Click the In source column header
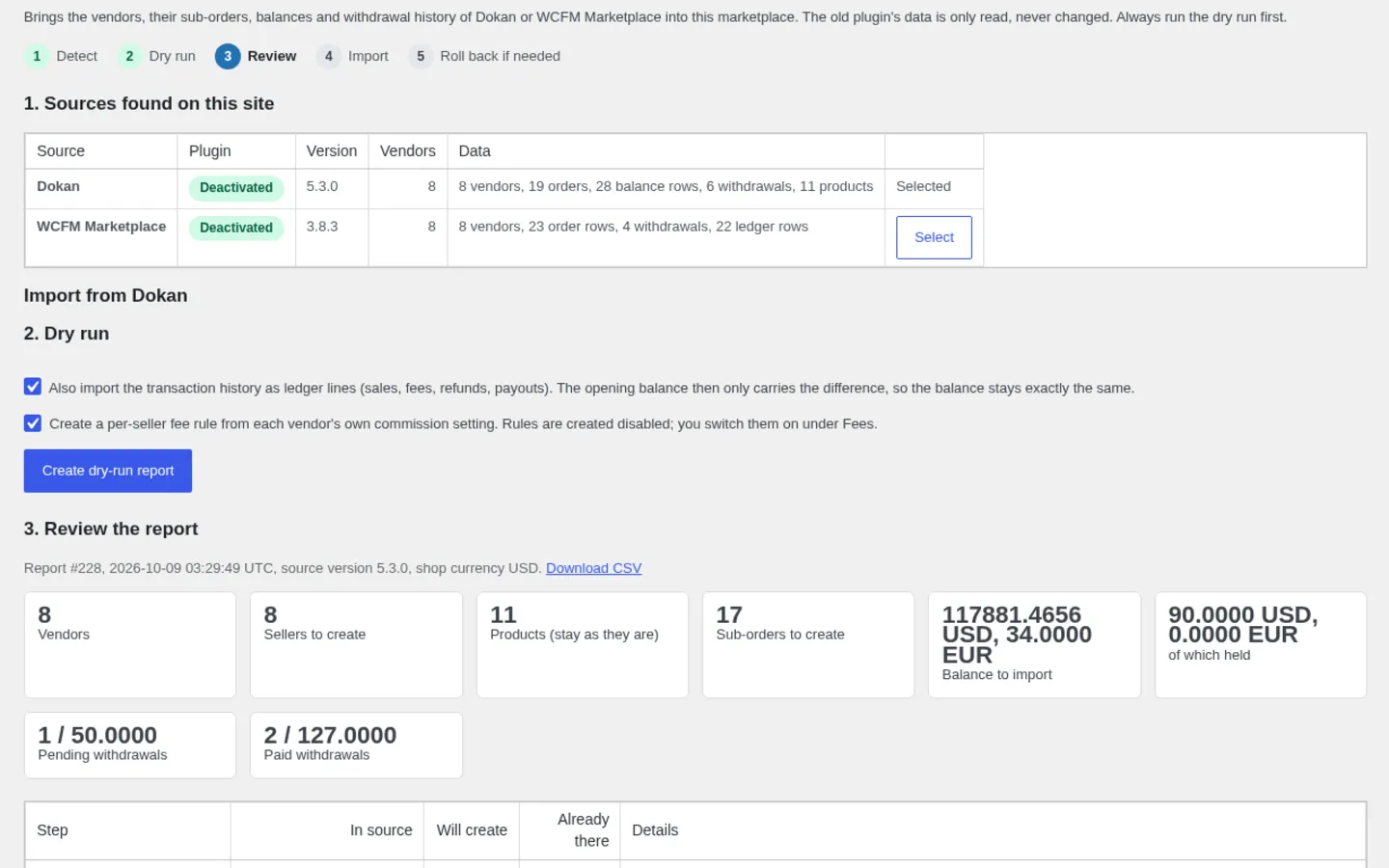 (327, 830)
